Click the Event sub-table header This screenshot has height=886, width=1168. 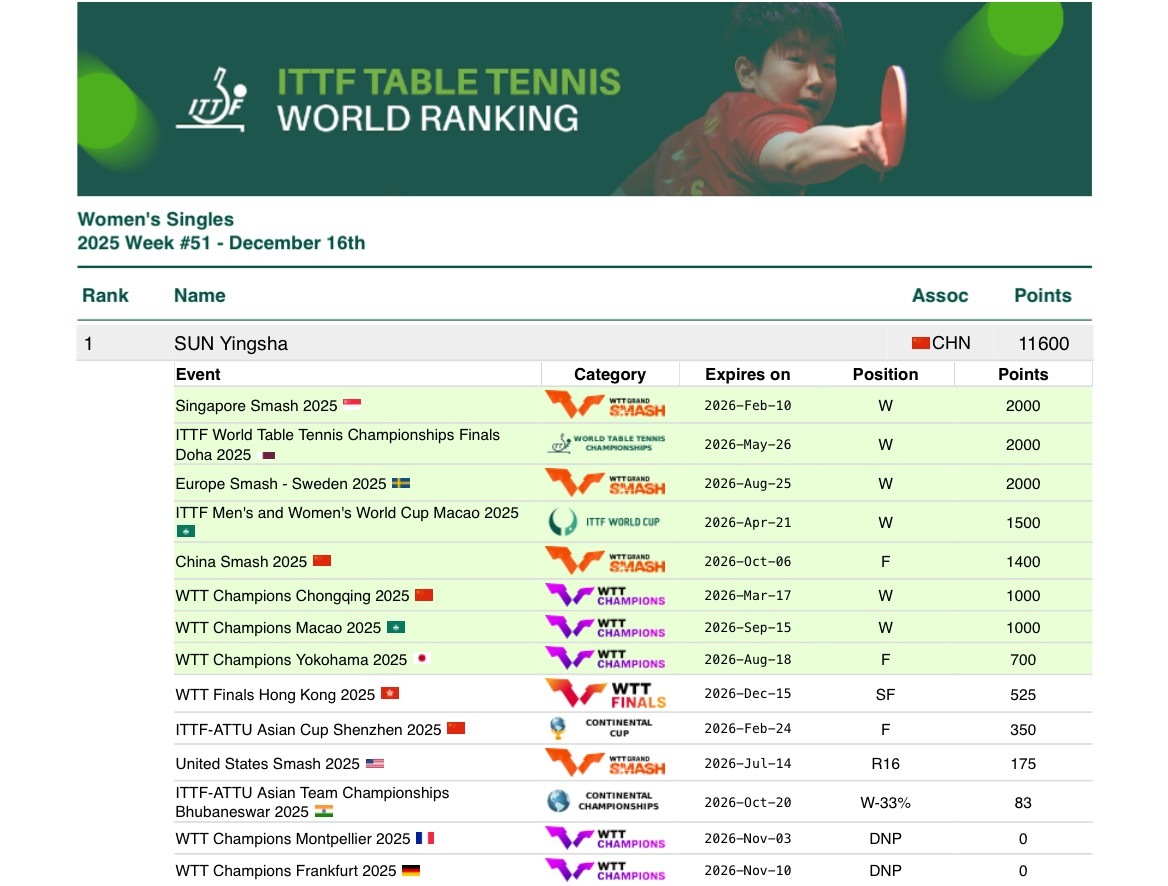point(198,374)
